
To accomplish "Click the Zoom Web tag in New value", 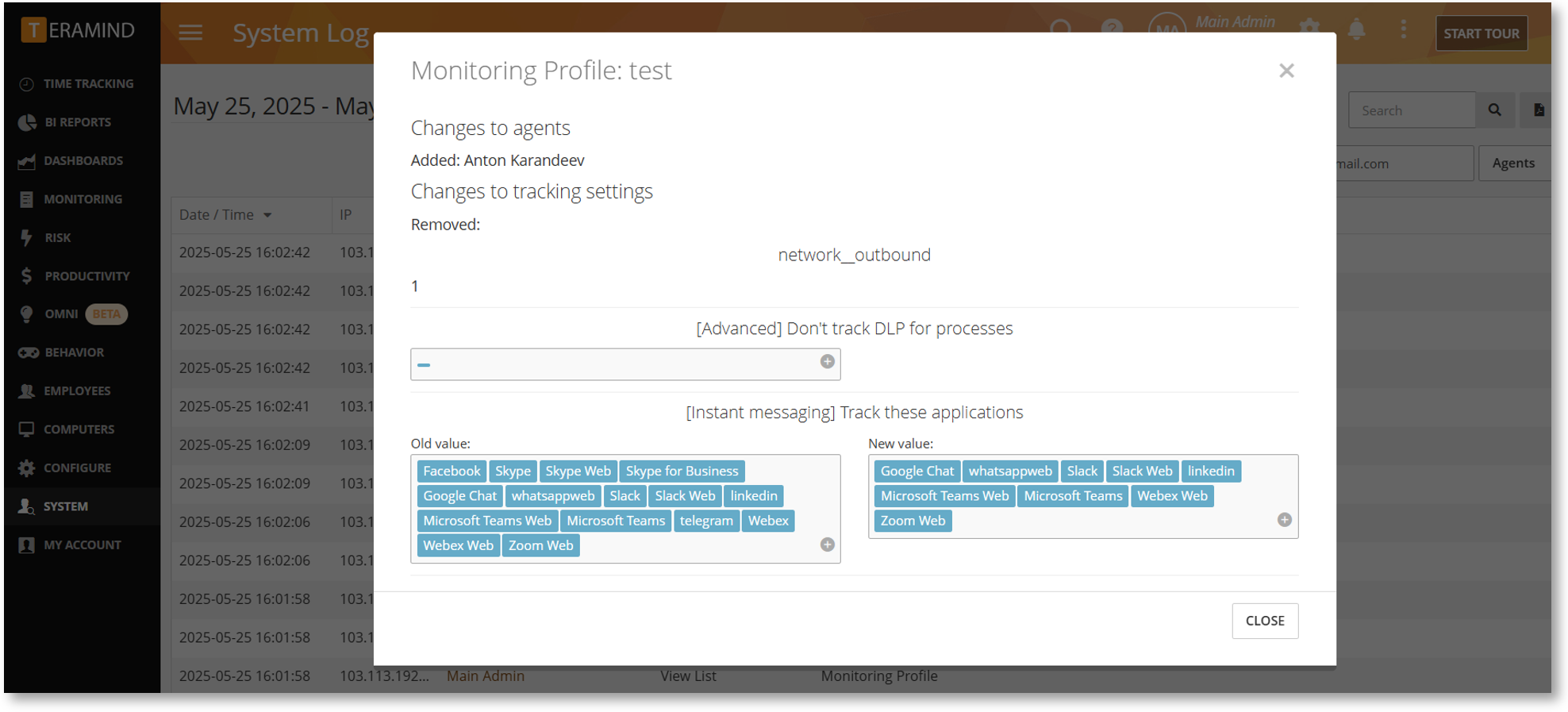I will tap(913, 521).
